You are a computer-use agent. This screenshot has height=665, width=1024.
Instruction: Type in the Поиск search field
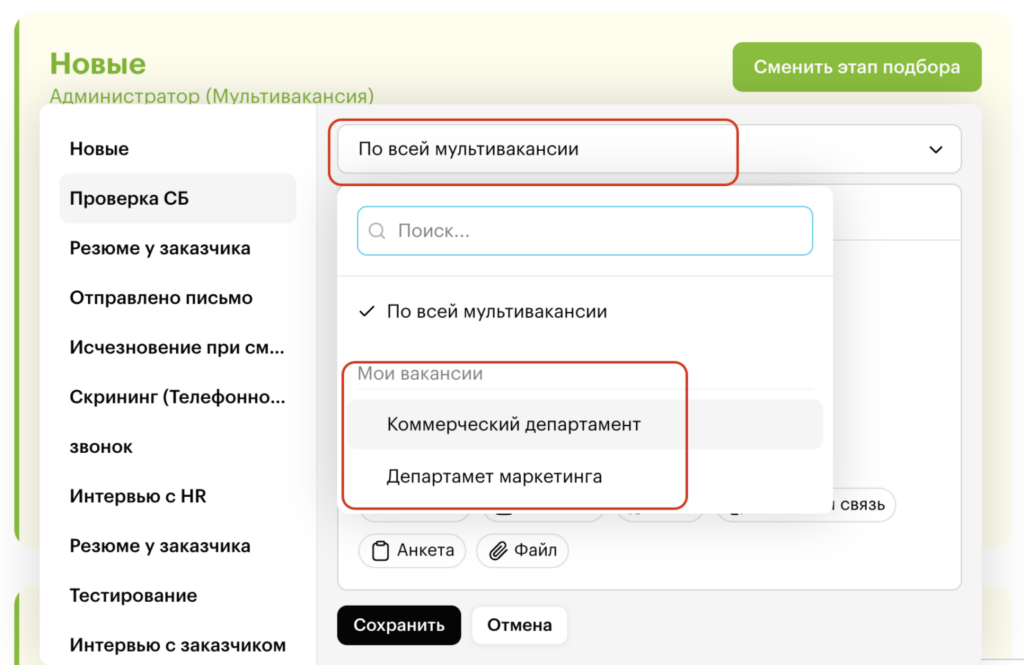click(600, 231)
